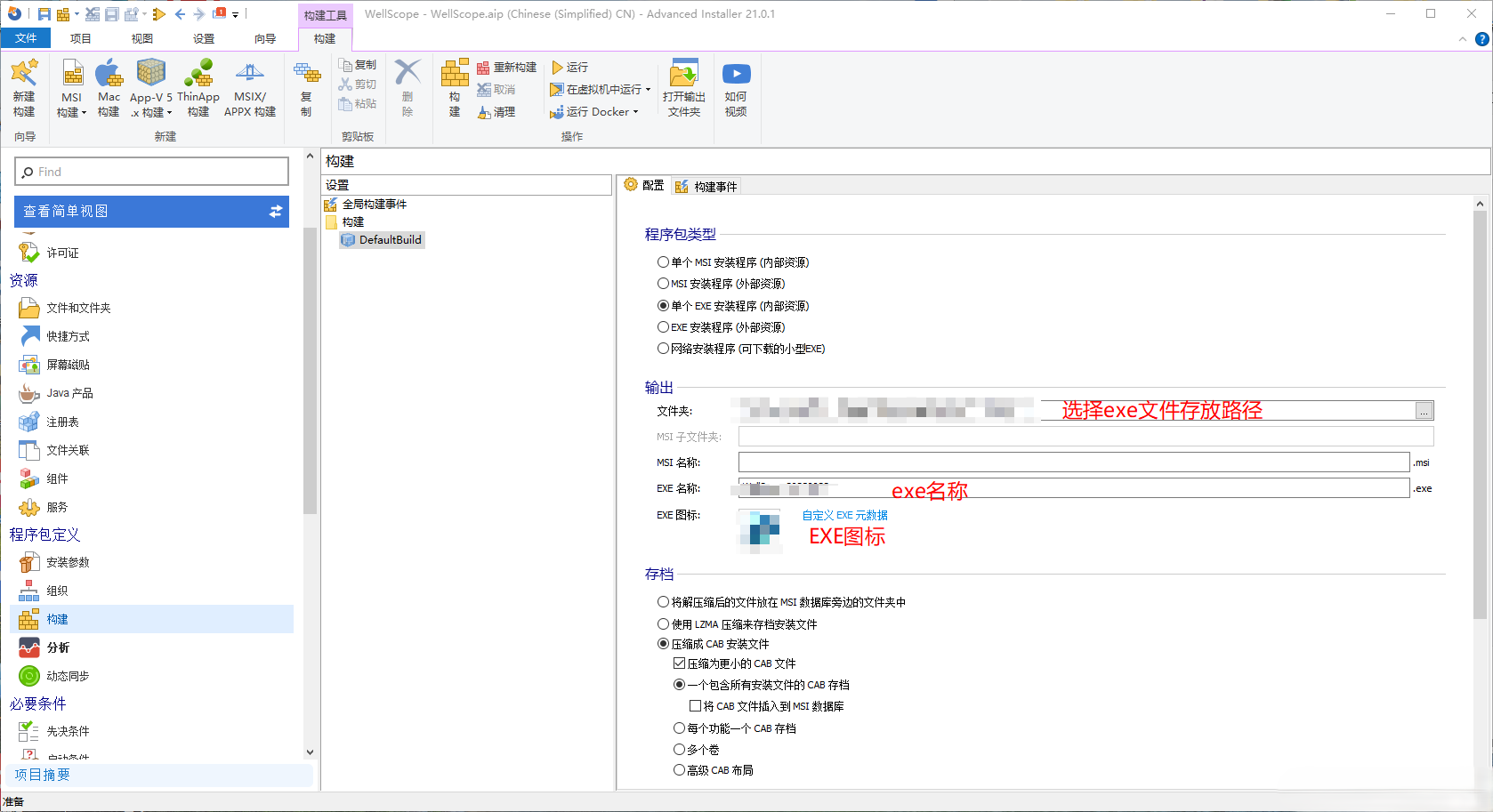1493x812 pixels.
Task: Click folder browse ... button
Action: click(1424, 411)
